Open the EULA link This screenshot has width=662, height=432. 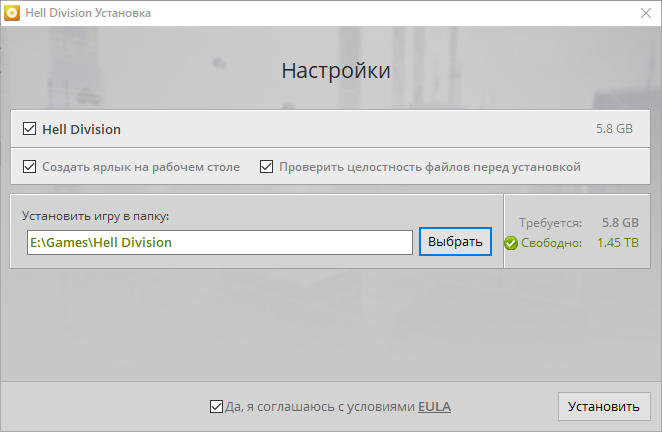click(x=434, y=407)
